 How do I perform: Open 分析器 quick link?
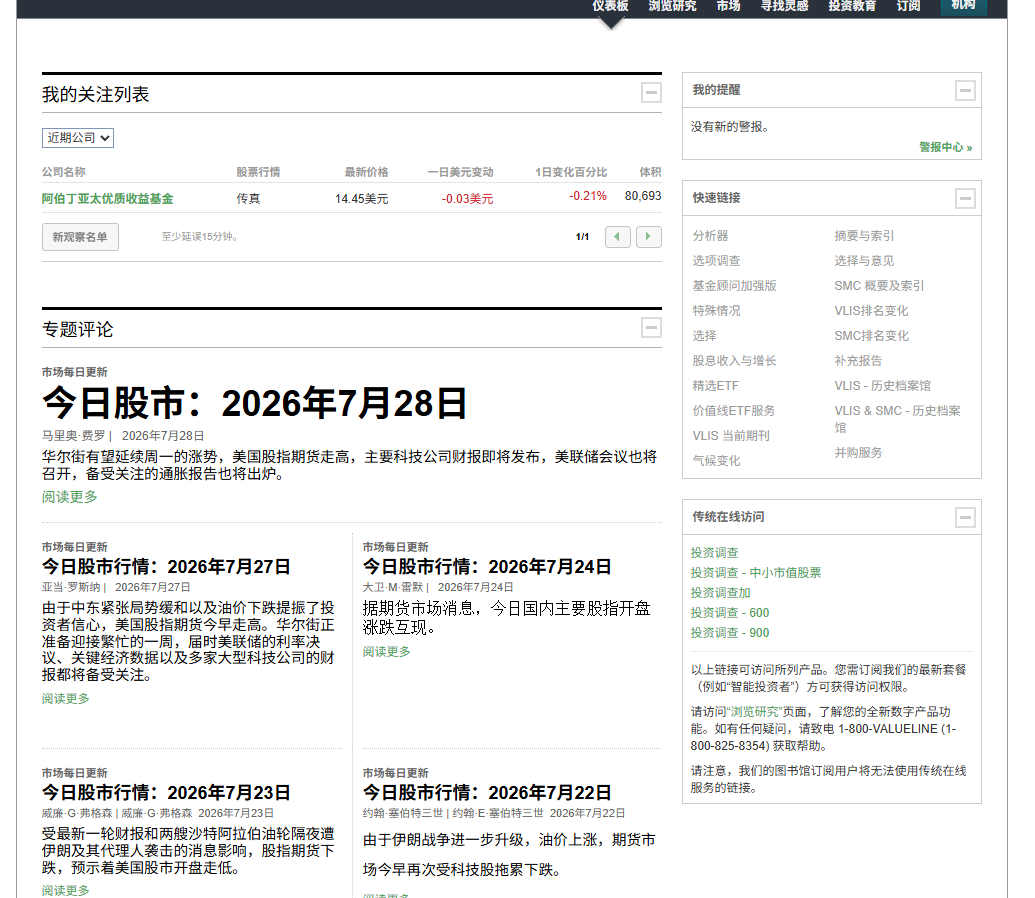point(710,236)
